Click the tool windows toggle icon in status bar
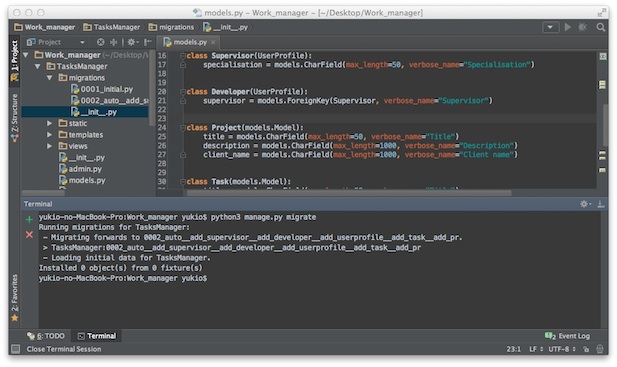This screenshot has height=367, width=617. [15, 349]
